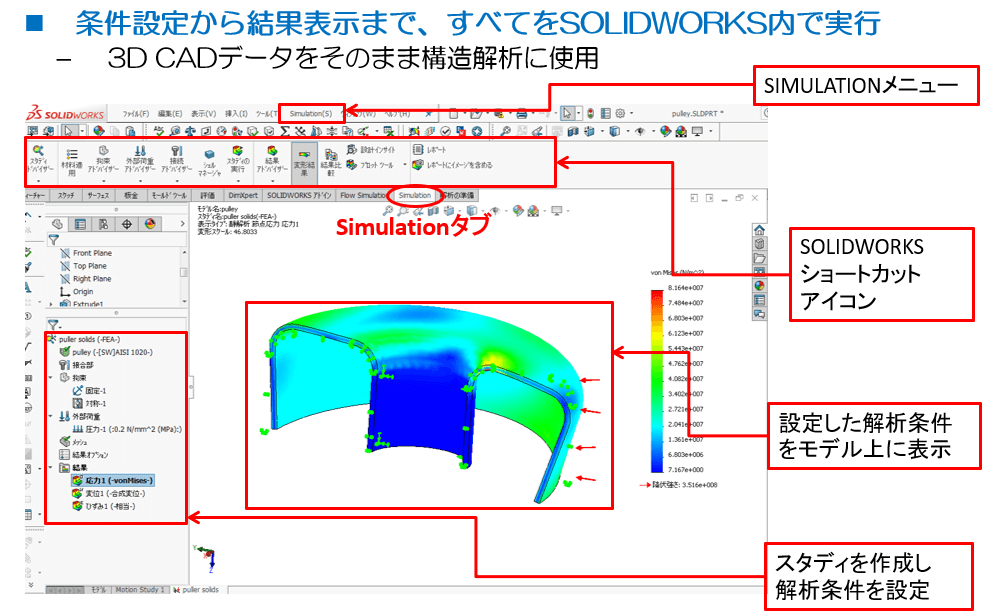Collapse the 結果 folder in study tree

(x=51, y=466)
